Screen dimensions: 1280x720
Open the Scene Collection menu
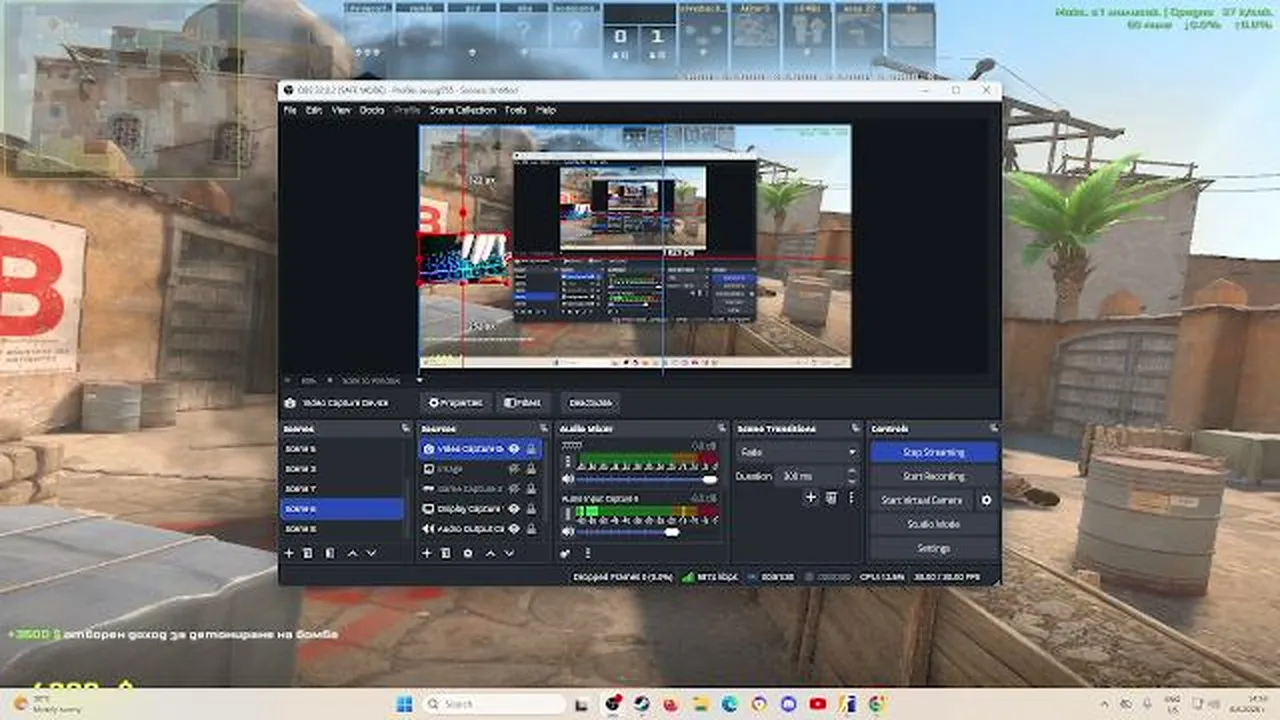tap(462, 110)
